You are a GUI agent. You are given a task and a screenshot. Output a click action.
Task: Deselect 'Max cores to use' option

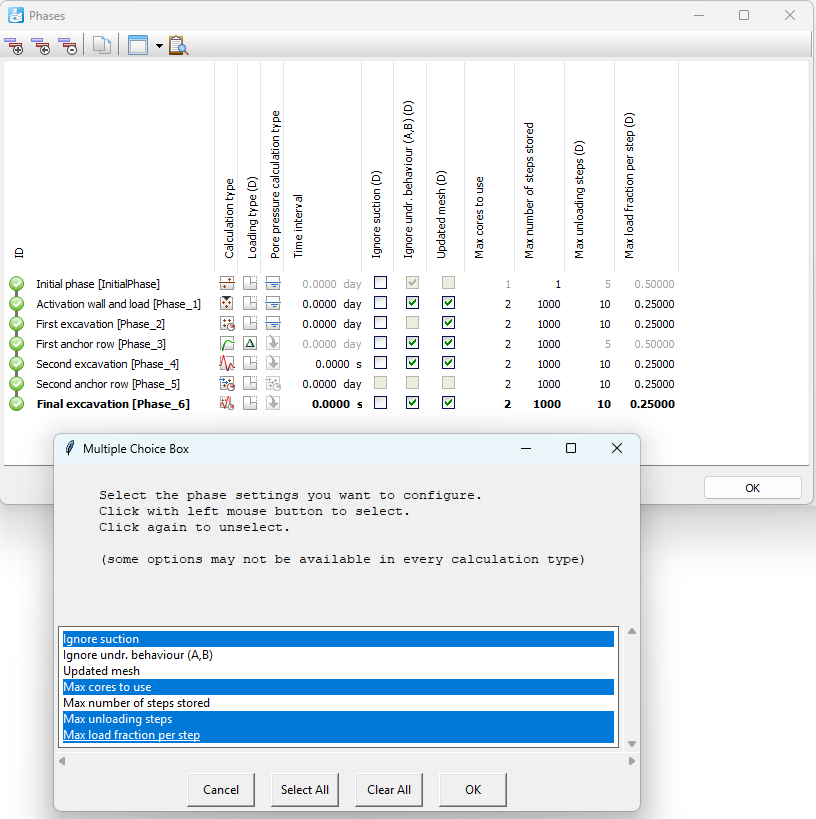tap(107, 687)
